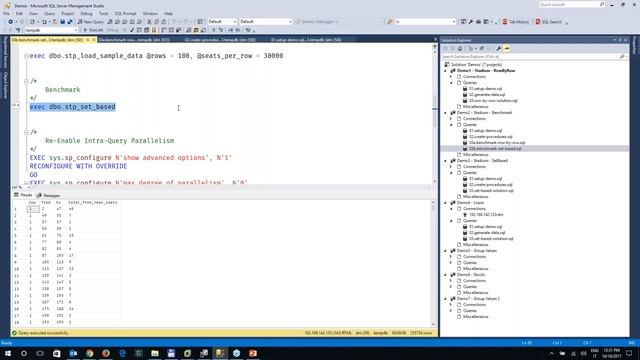Image resolution: width=640 pixels, height=360 pixels.
Task: Click the Task View taskbar icon
Action: click(40, 353)
